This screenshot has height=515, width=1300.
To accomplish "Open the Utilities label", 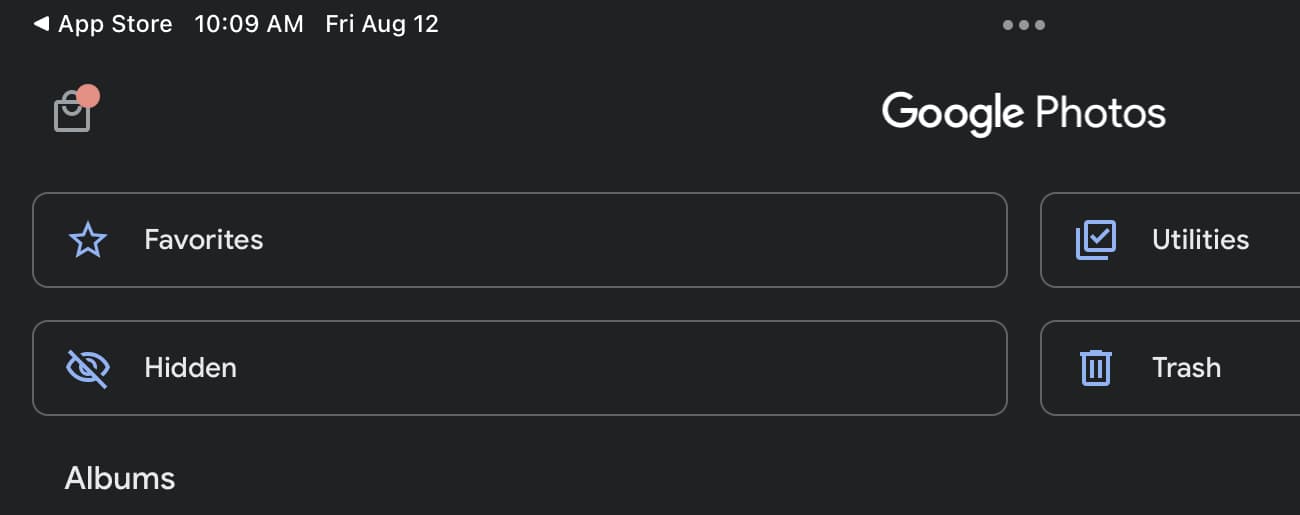I will click(x=1200, y=240).
